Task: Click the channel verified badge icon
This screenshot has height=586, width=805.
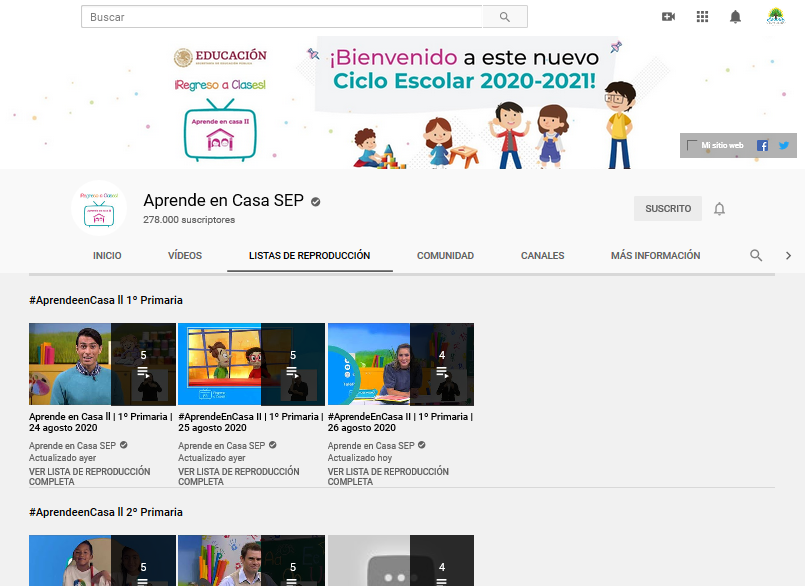Action: tap(316, 202)
